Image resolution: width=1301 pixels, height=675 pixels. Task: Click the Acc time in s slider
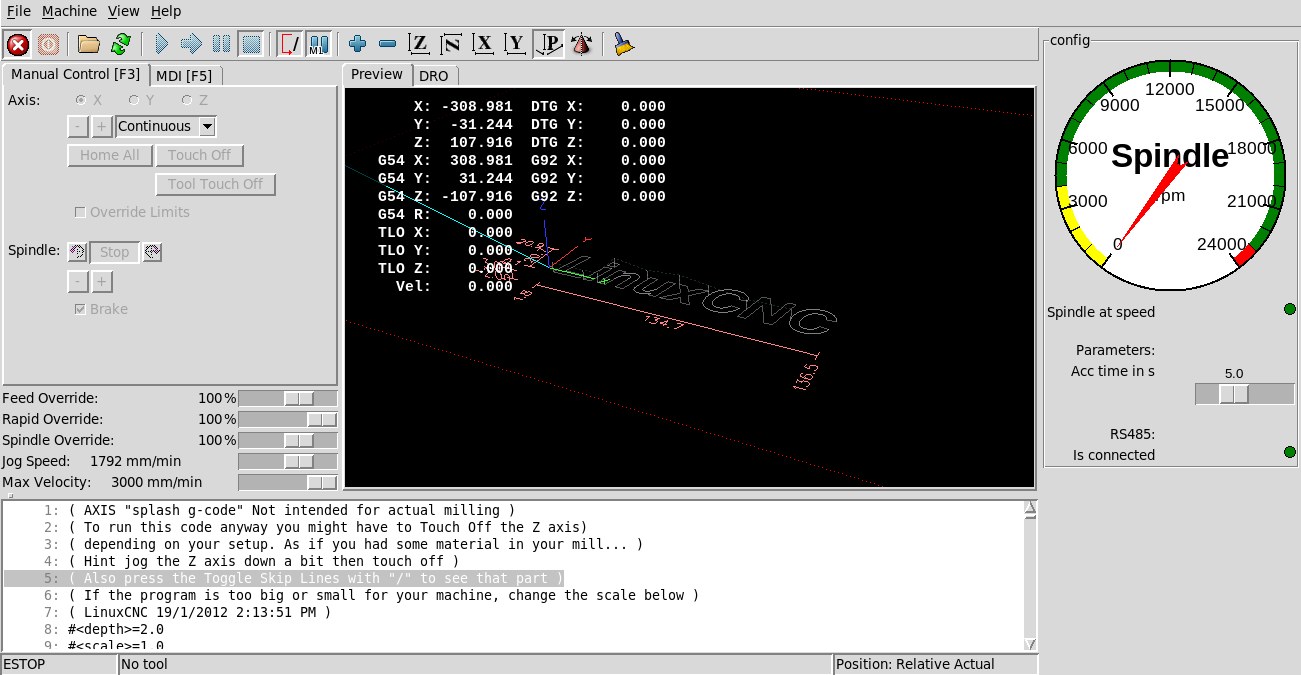(x=1244, y=394)
